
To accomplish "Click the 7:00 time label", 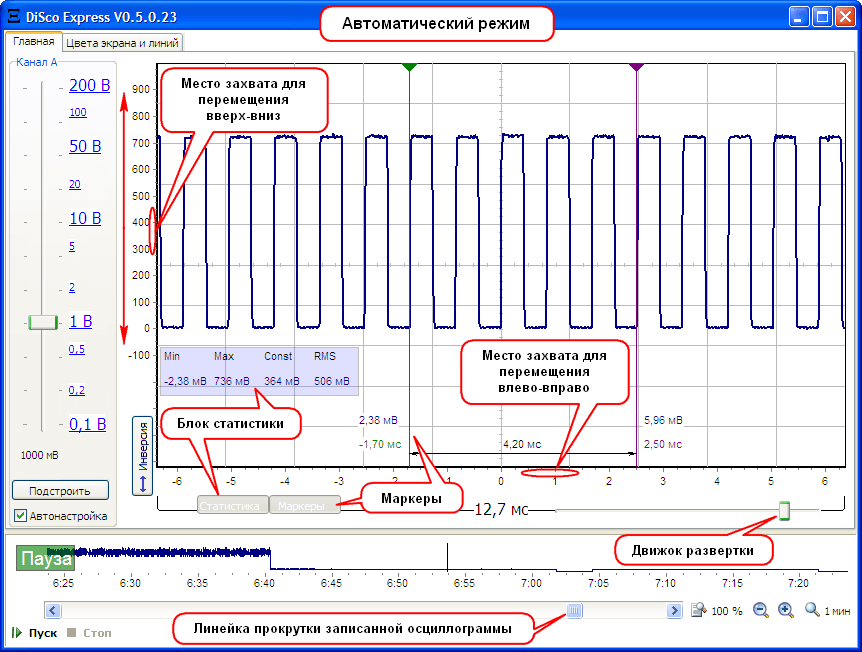I will pos(531,583).
